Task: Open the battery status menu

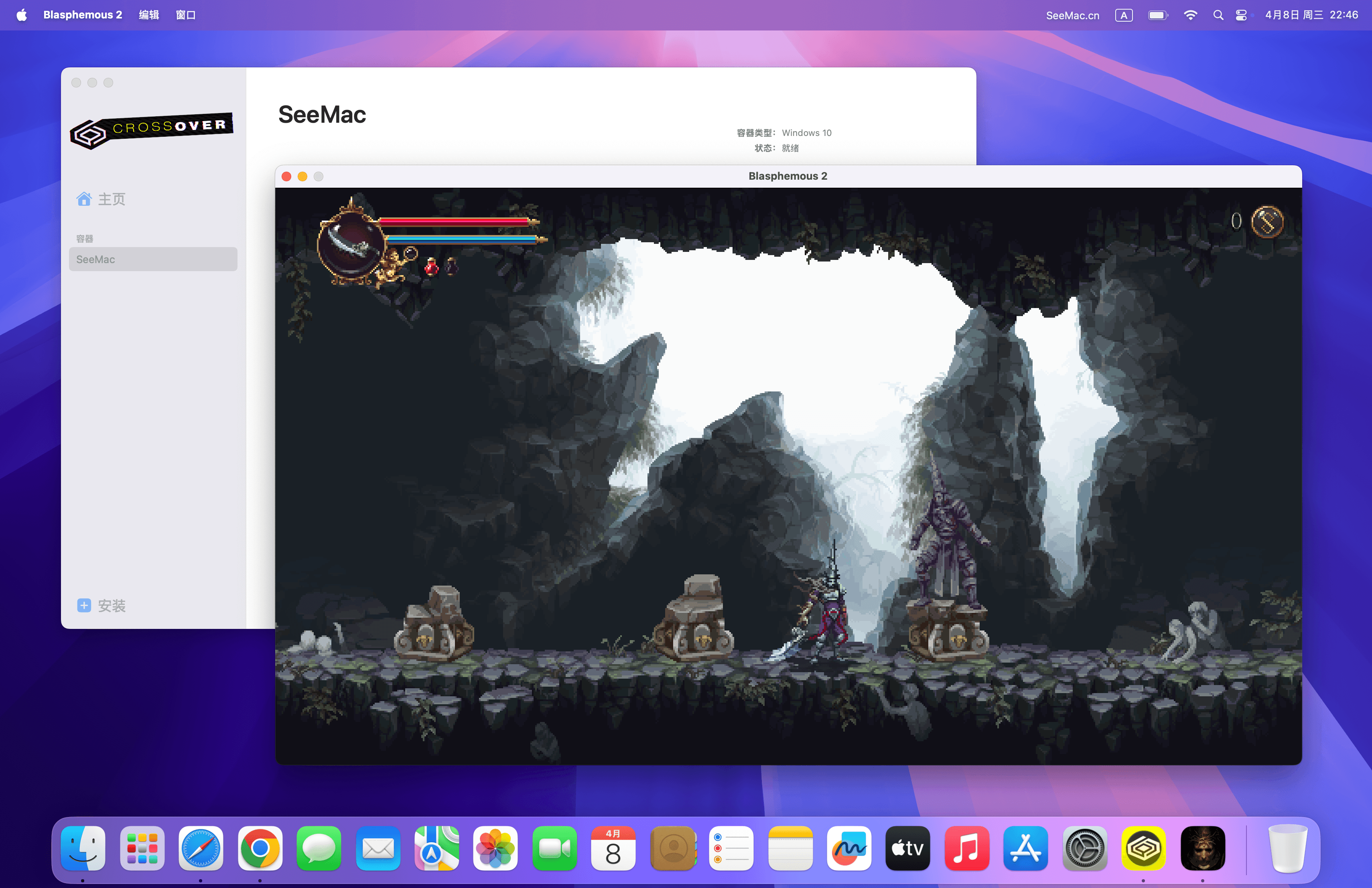Action: click(x=1157, y=15)
